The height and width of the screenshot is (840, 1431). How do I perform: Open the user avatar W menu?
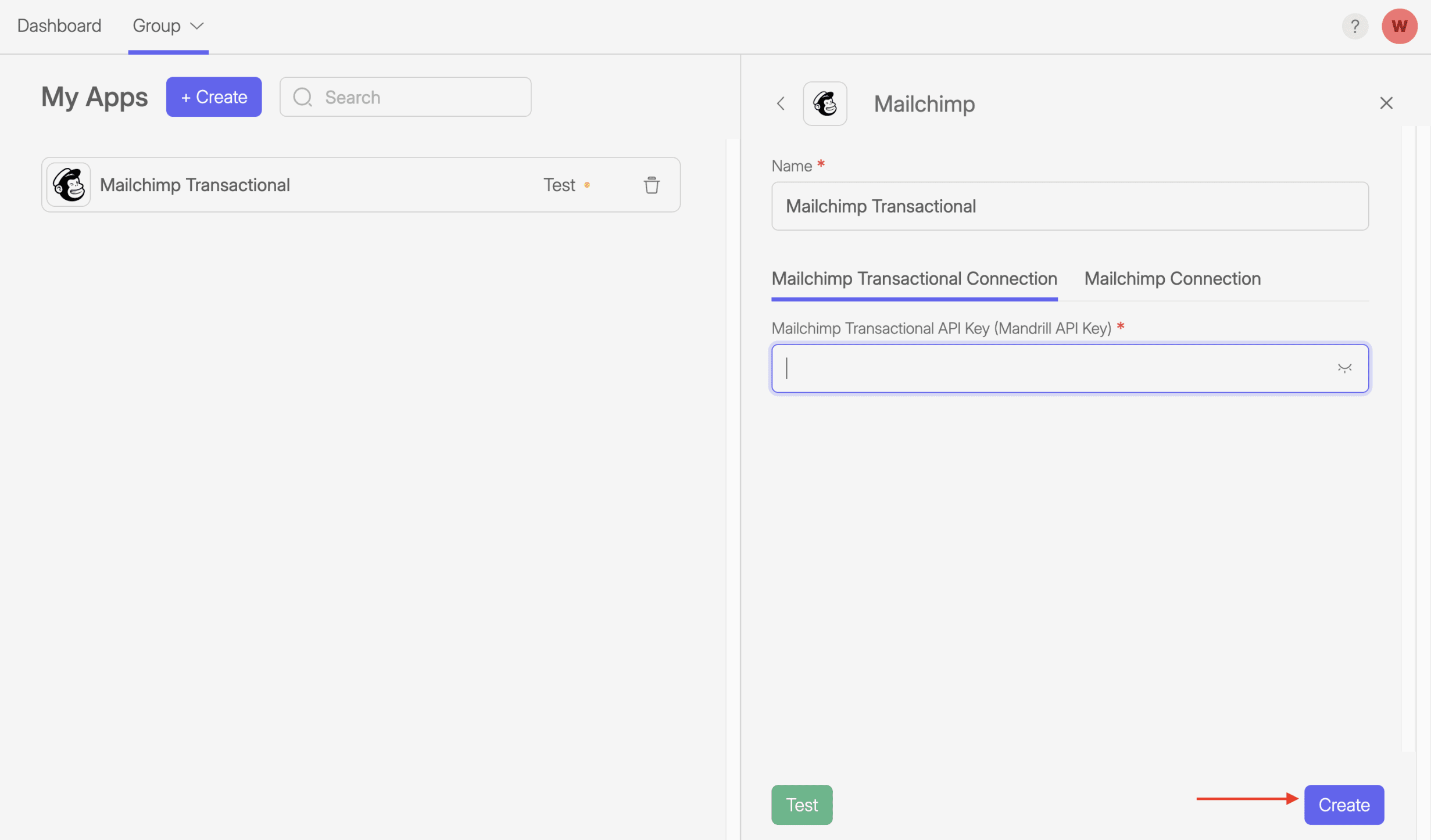1398,26
